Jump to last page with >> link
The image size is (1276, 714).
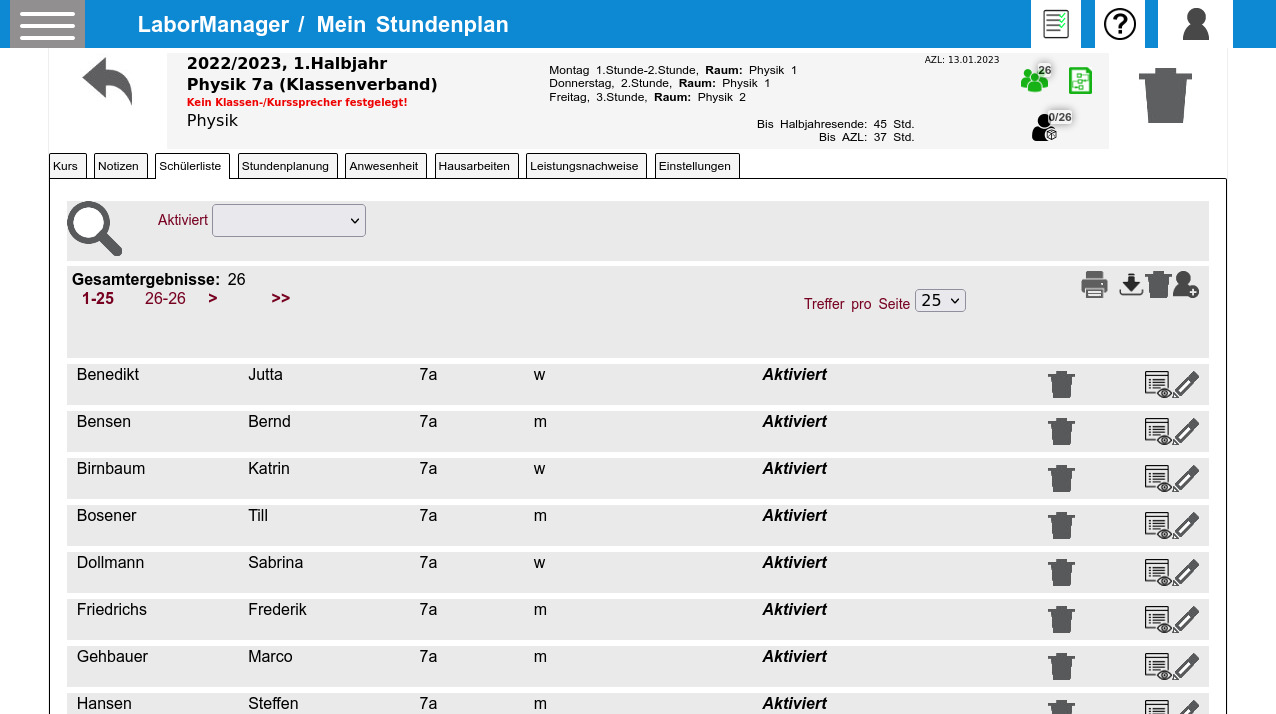point(281,298)
